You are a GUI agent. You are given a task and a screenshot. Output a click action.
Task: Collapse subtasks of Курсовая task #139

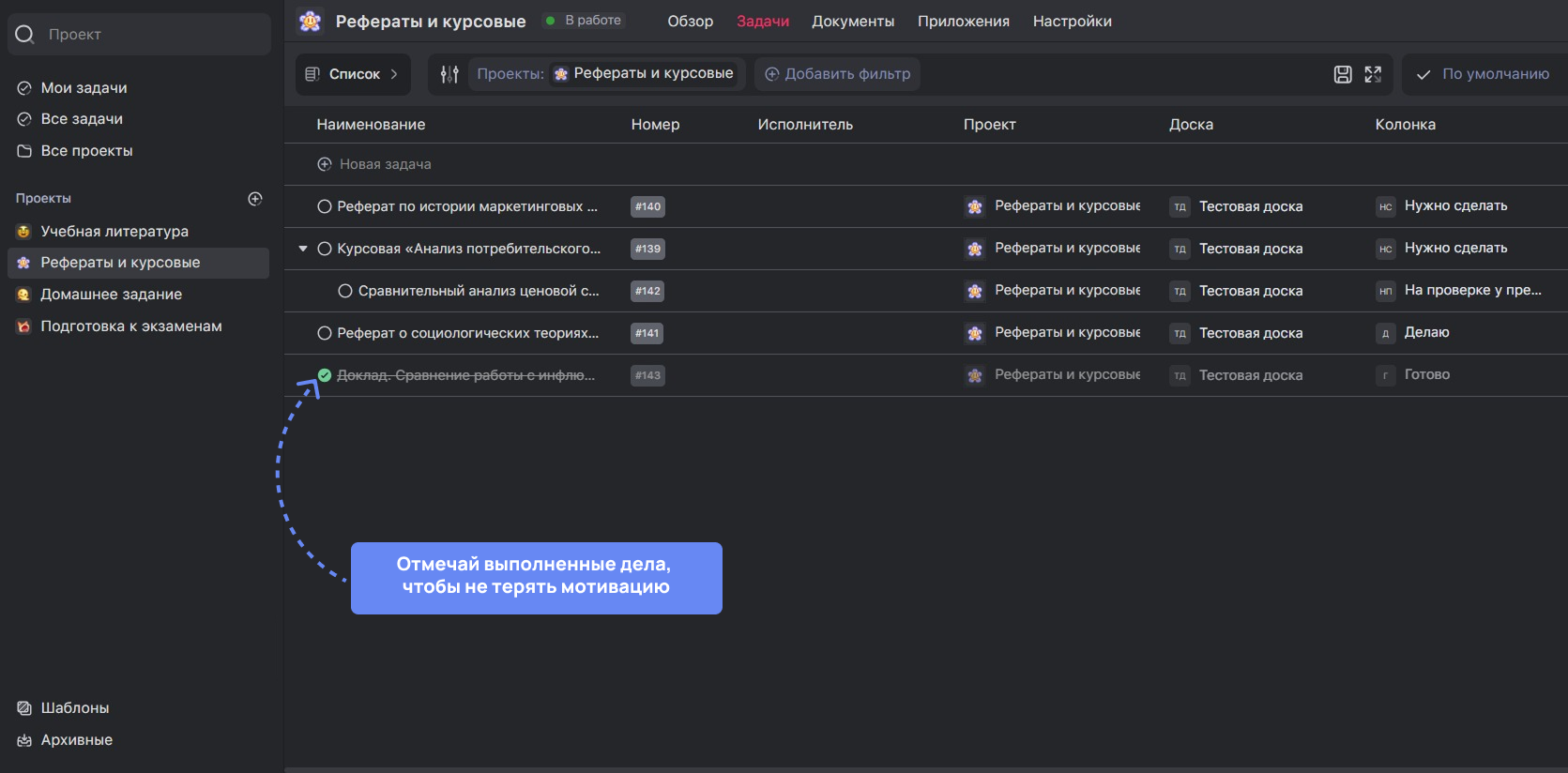coord(303,249)
